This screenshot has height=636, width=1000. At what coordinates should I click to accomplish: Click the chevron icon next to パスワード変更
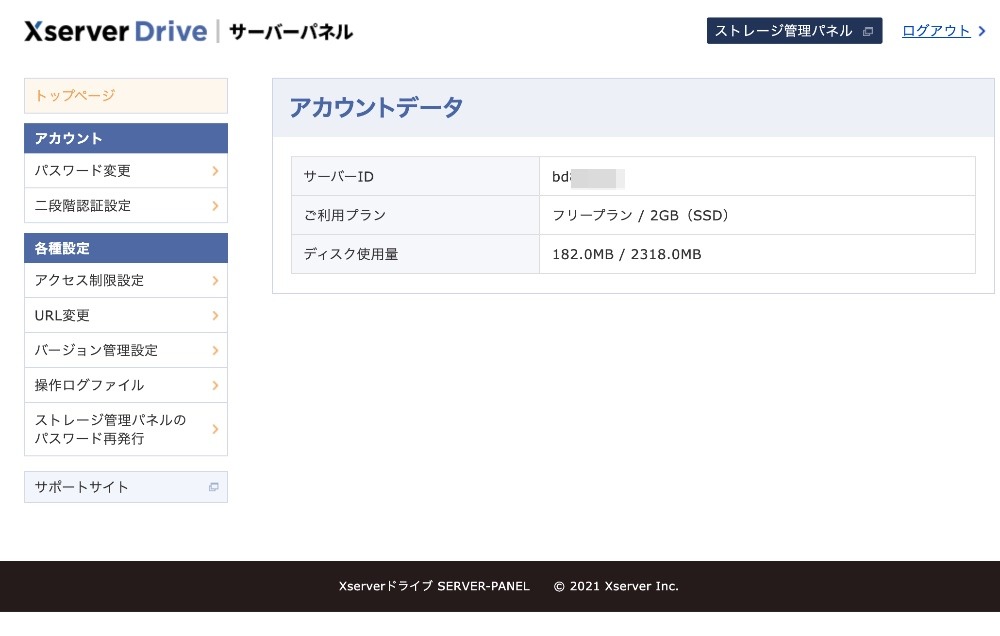pyautogui.click(x=214, y=170)
